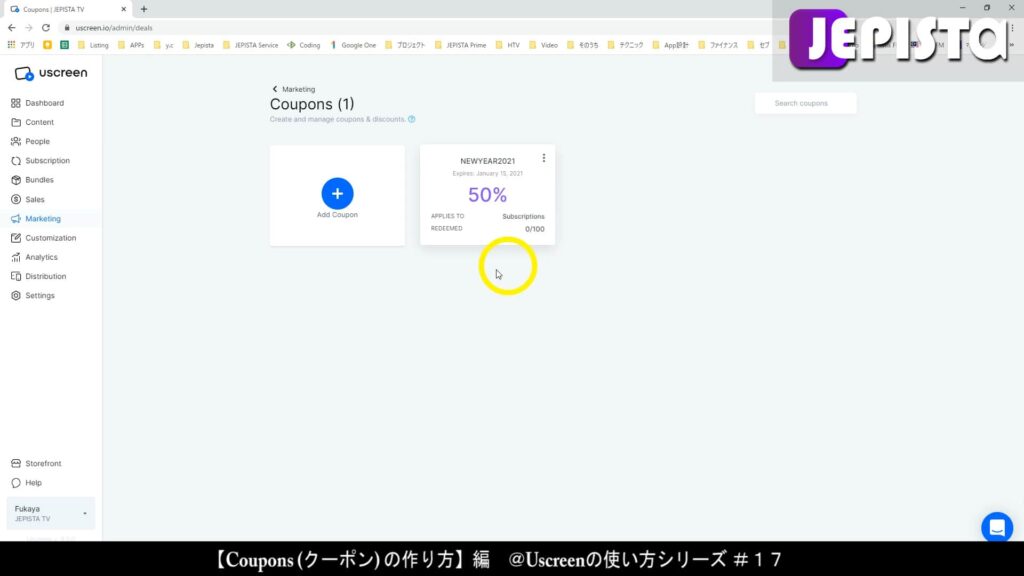Open Subscription menu item
The height and width of the screenshot is (576, 1024).
point(47,161)
